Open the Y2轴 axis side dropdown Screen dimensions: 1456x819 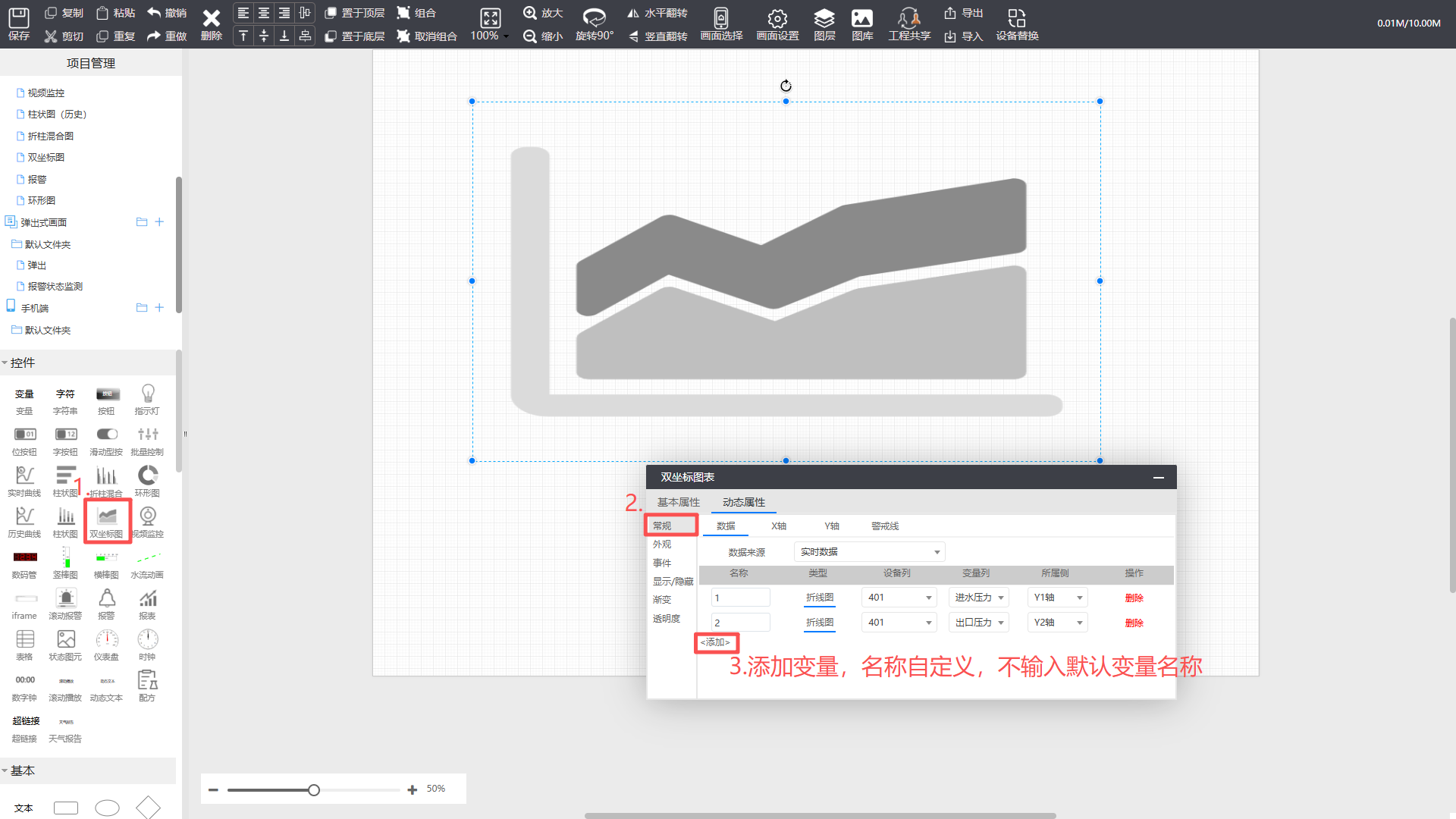tap(1057, 623)
